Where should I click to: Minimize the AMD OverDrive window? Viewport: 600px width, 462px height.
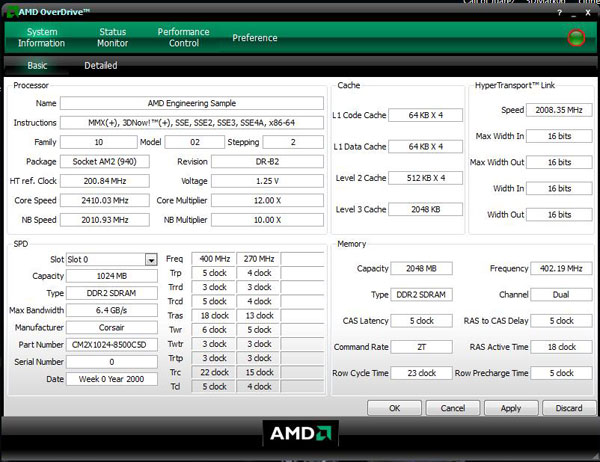tap(574, 13)
